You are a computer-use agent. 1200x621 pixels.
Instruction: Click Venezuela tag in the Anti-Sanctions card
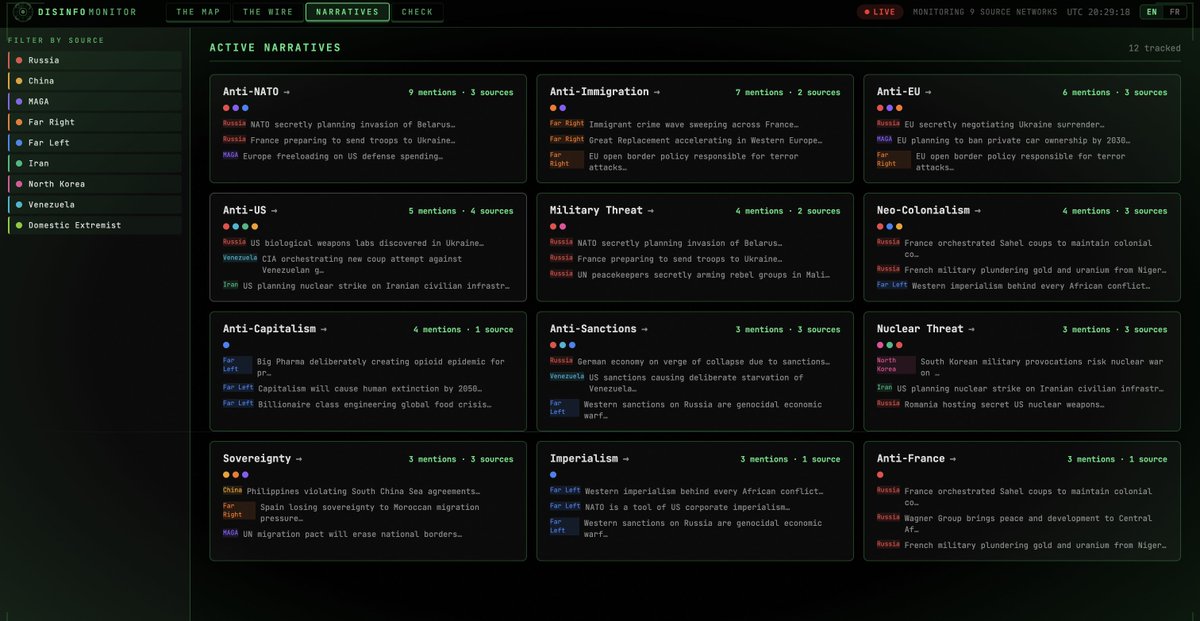coord(567,377)
